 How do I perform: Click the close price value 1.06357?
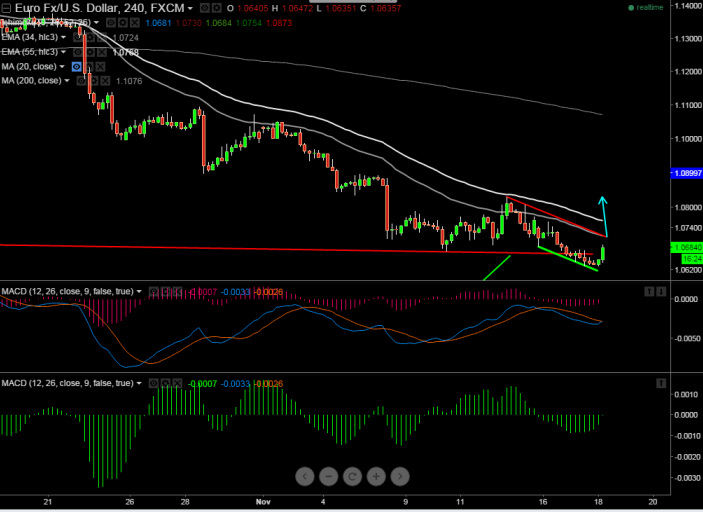coord(386,9)
